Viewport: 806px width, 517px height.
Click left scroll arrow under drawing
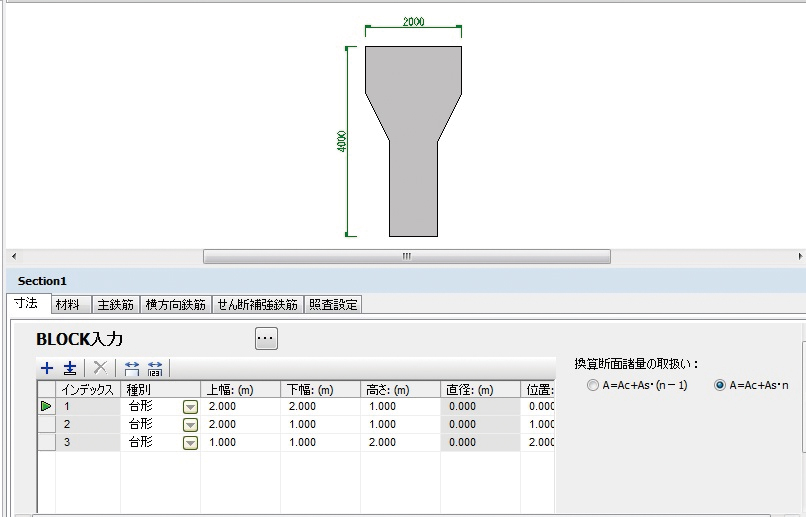click(x=14, y=256)
